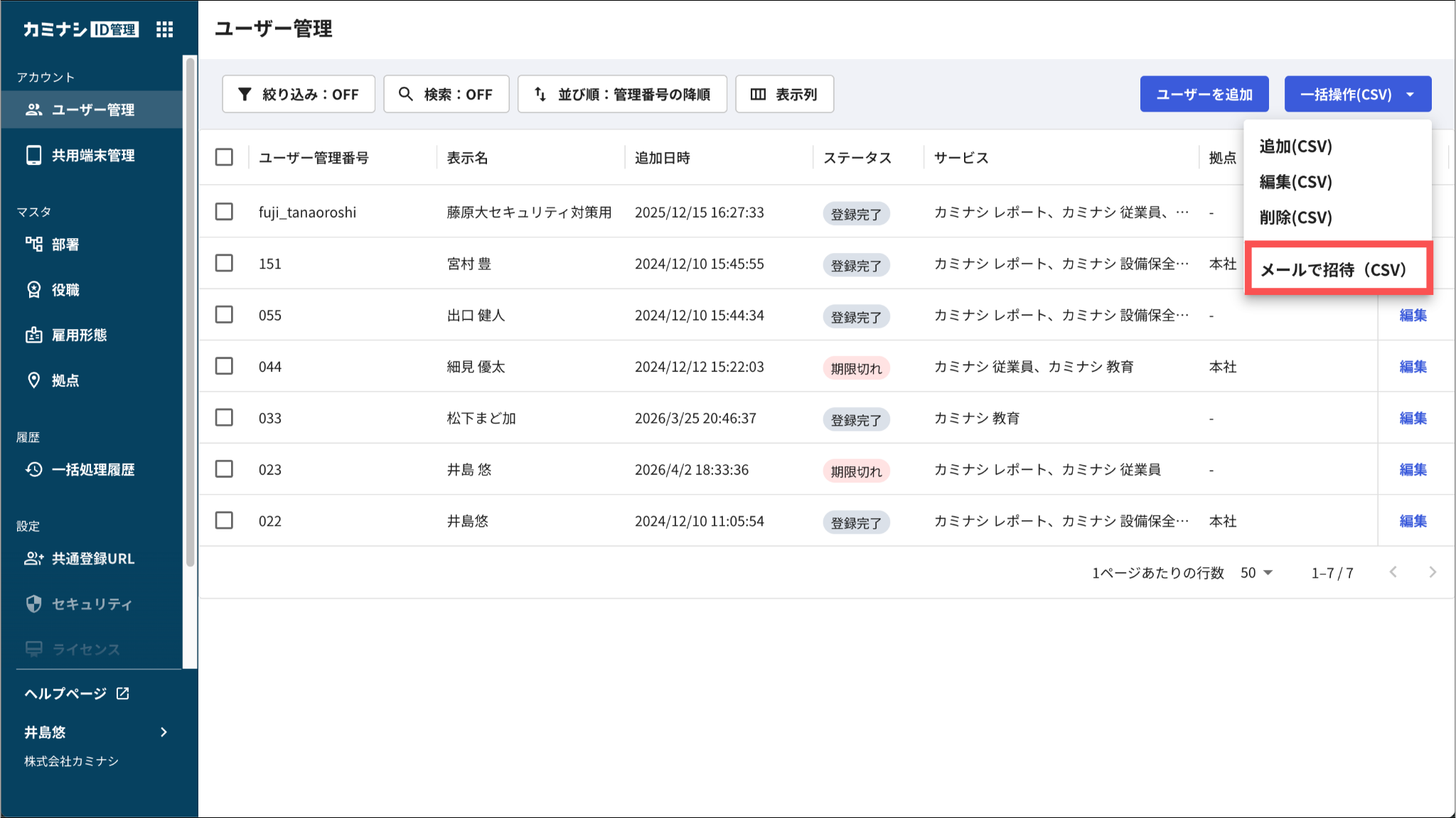
Task: Collapse the 一括操作(CSV) dropdown button
Action: tap(1358, 94)
